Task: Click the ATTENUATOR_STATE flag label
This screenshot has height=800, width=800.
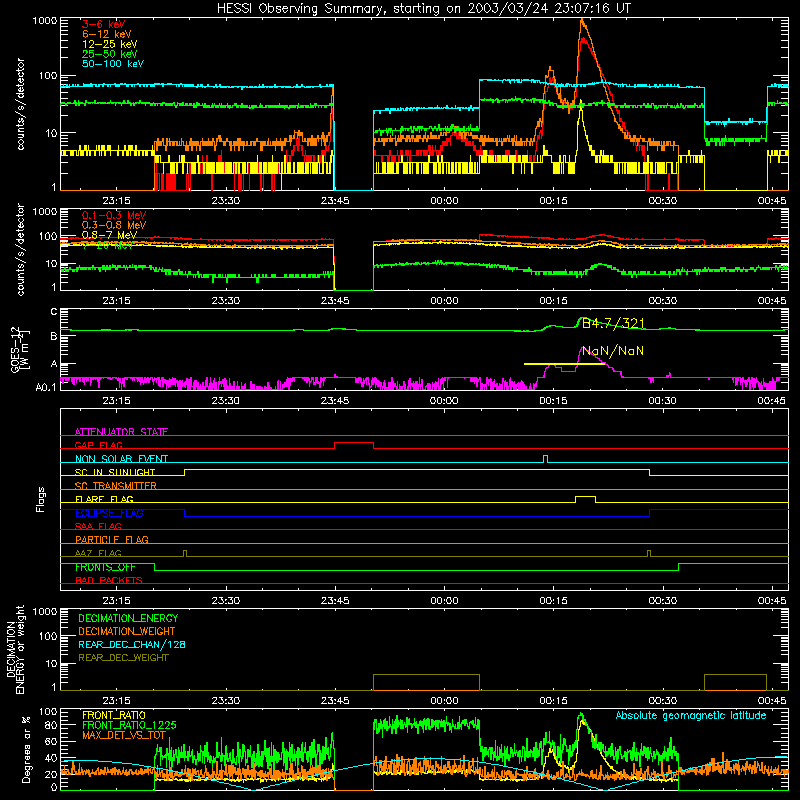Action: pyautogui.click(x=121, y=432)
